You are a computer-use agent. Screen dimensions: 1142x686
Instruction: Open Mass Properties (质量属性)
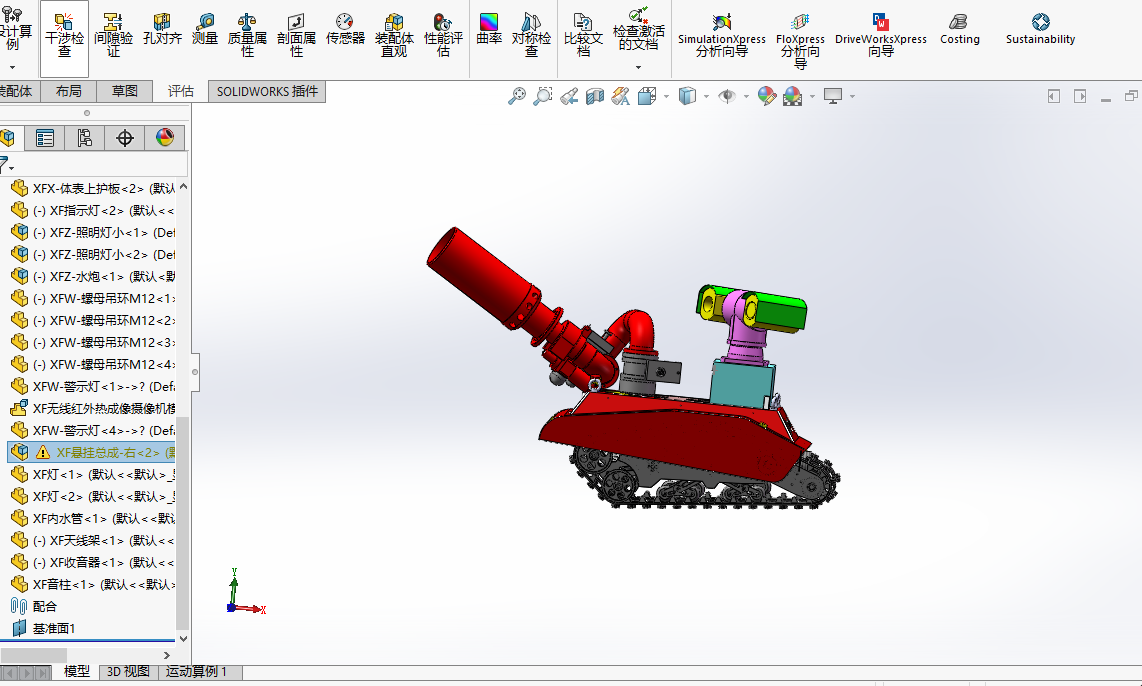pyautogui.click(x=247, y=36)
